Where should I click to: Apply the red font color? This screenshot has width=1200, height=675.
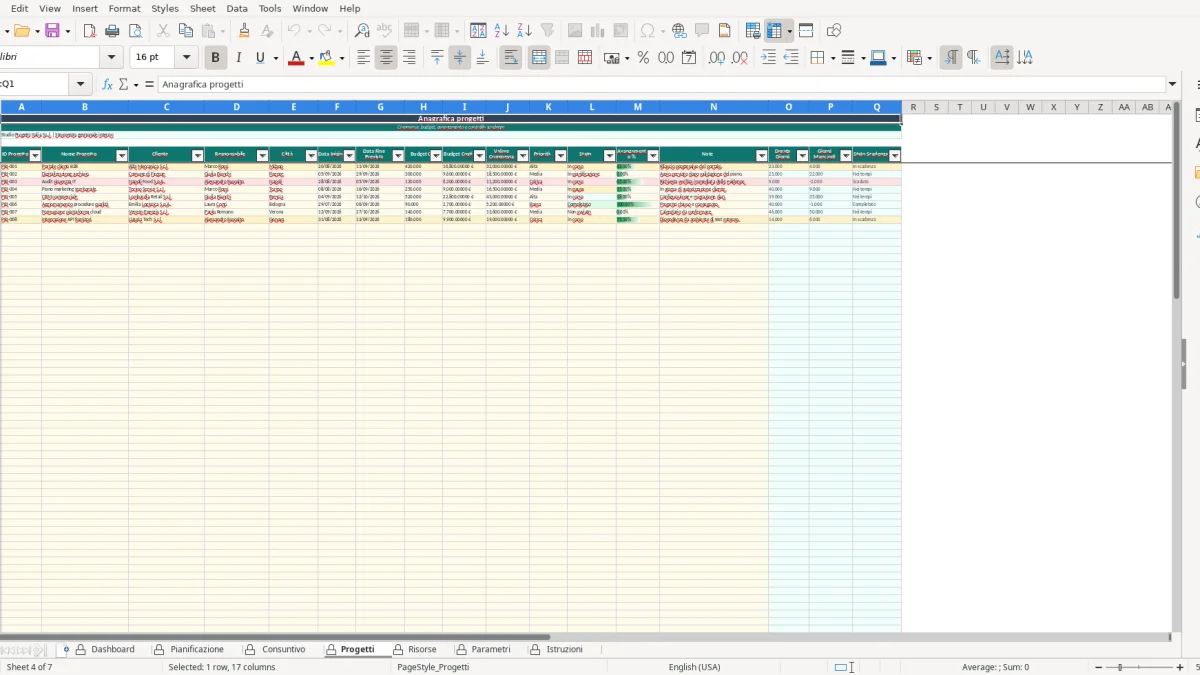coord(295,58)
